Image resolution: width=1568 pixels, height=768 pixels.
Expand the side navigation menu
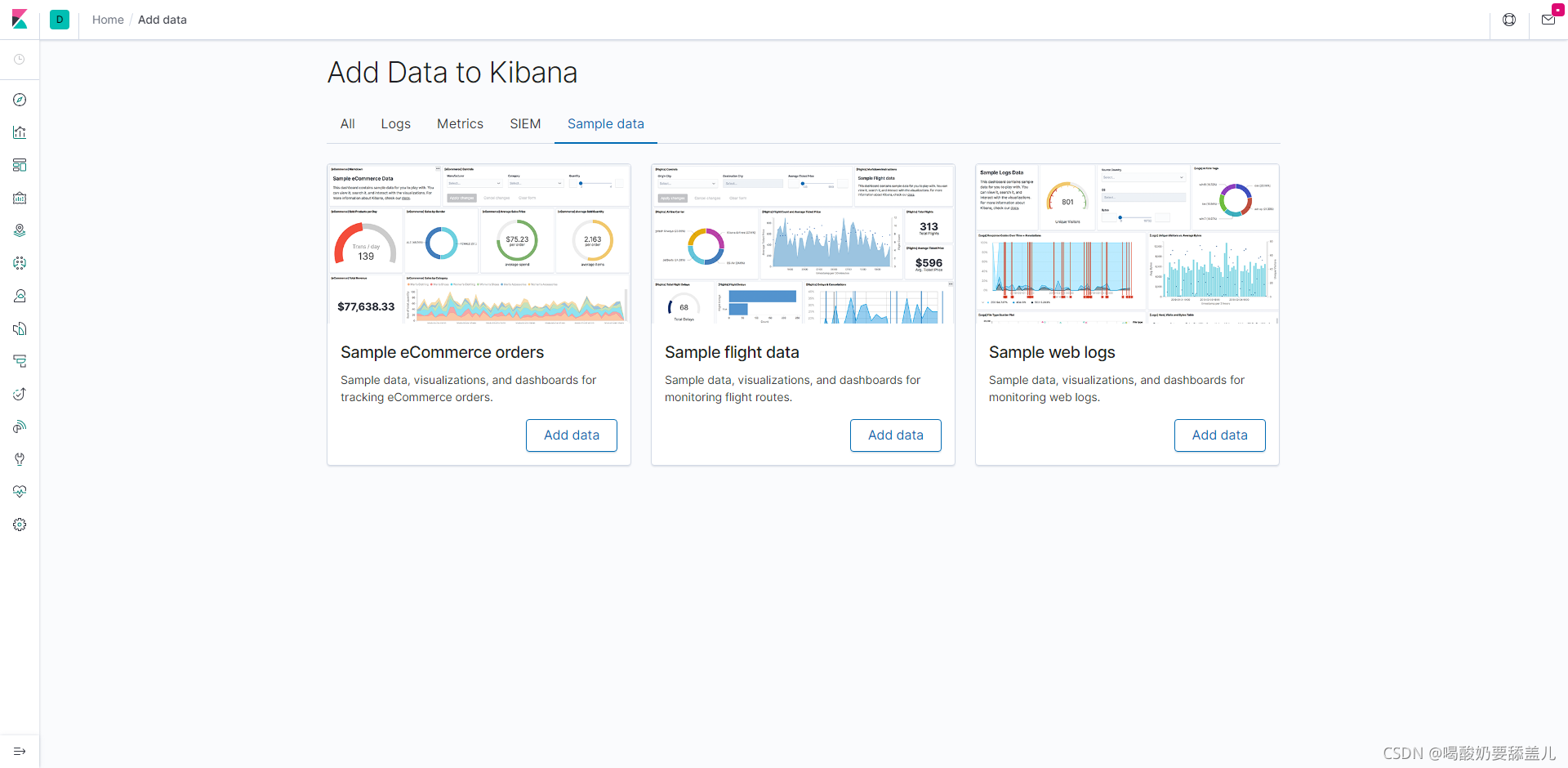click(20, 752)
